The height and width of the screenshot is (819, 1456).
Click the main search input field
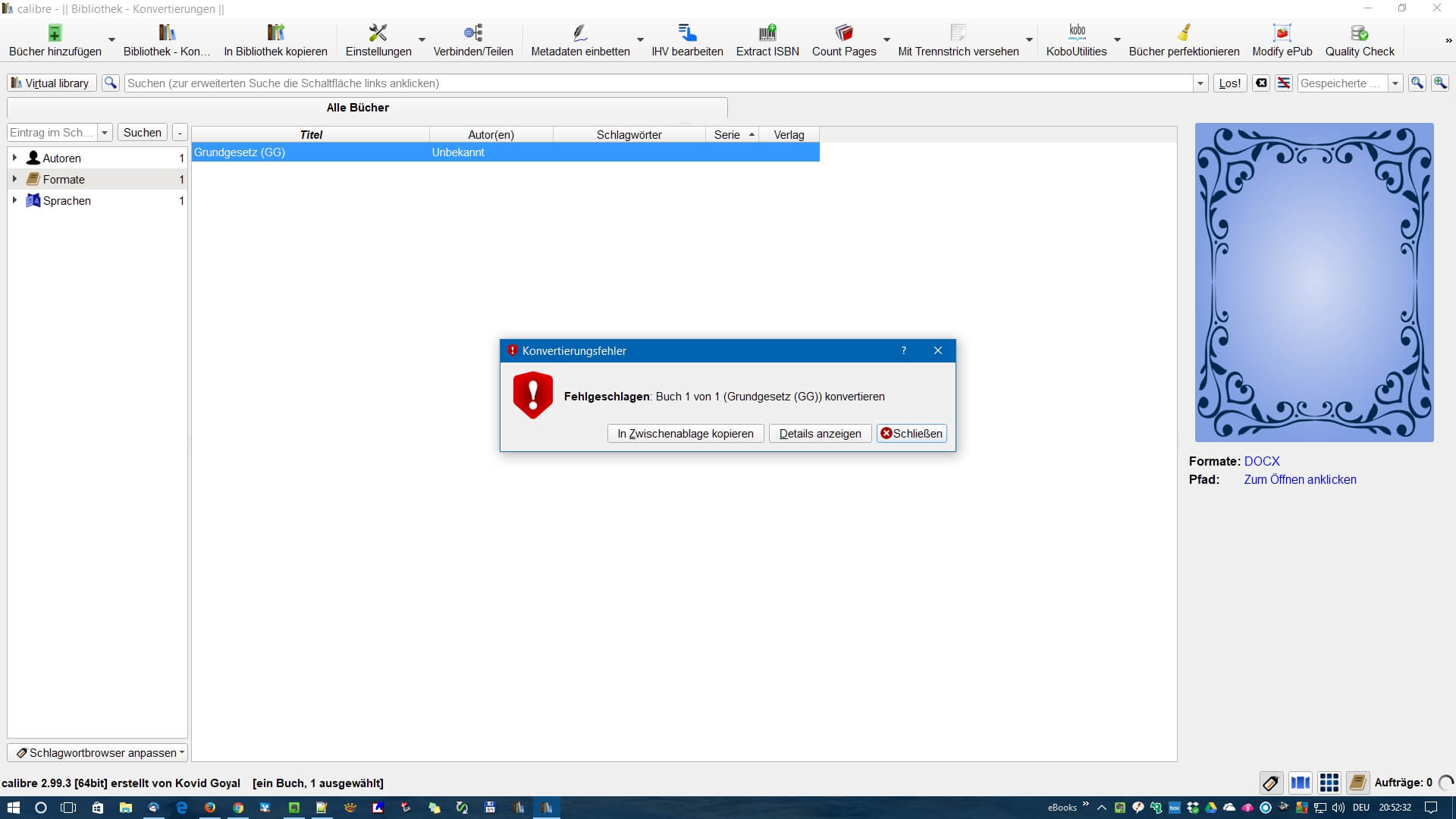(658, 83)
